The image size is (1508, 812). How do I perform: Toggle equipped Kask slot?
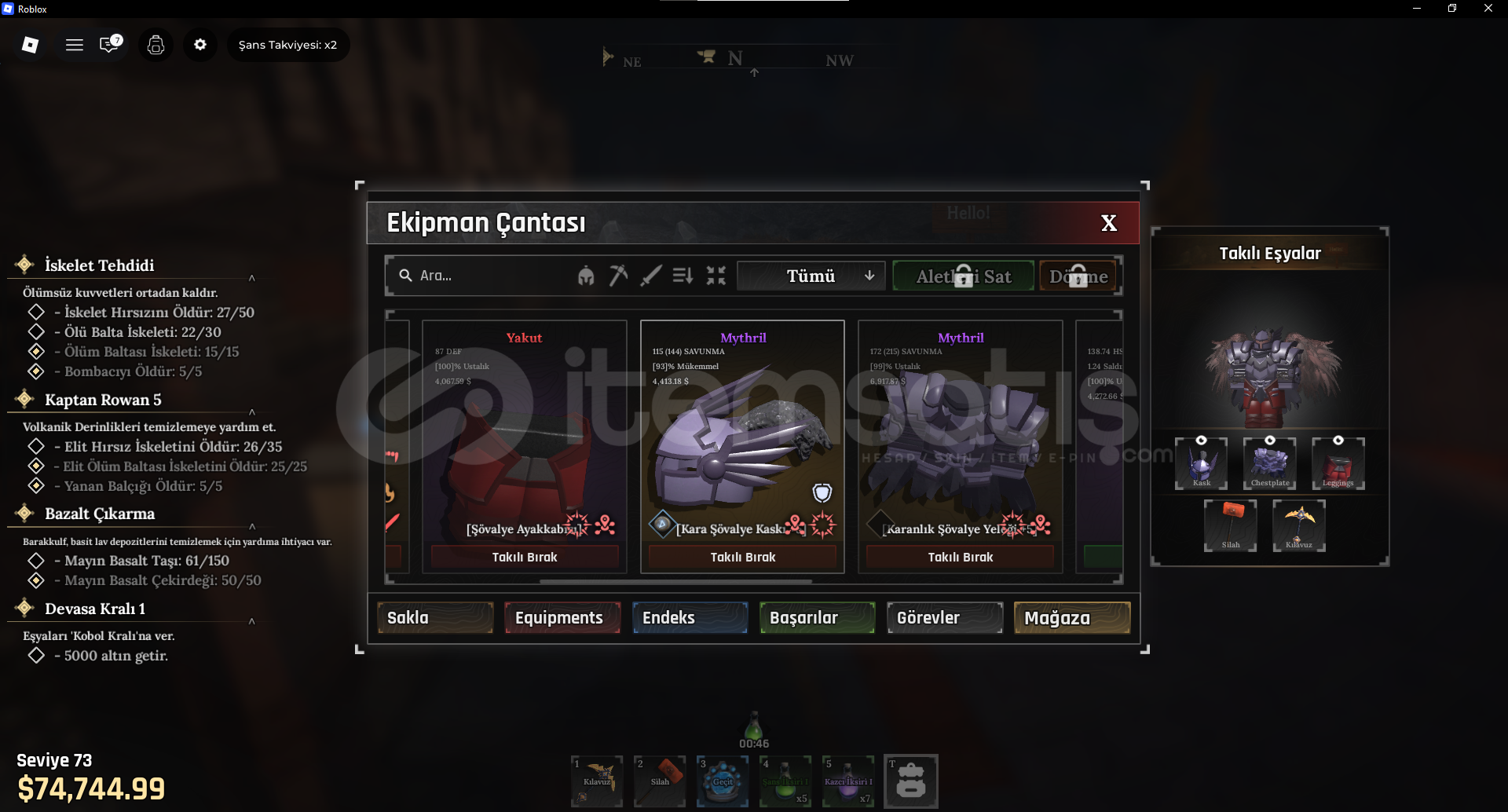pyautogui.click(x=1202, y=464)
